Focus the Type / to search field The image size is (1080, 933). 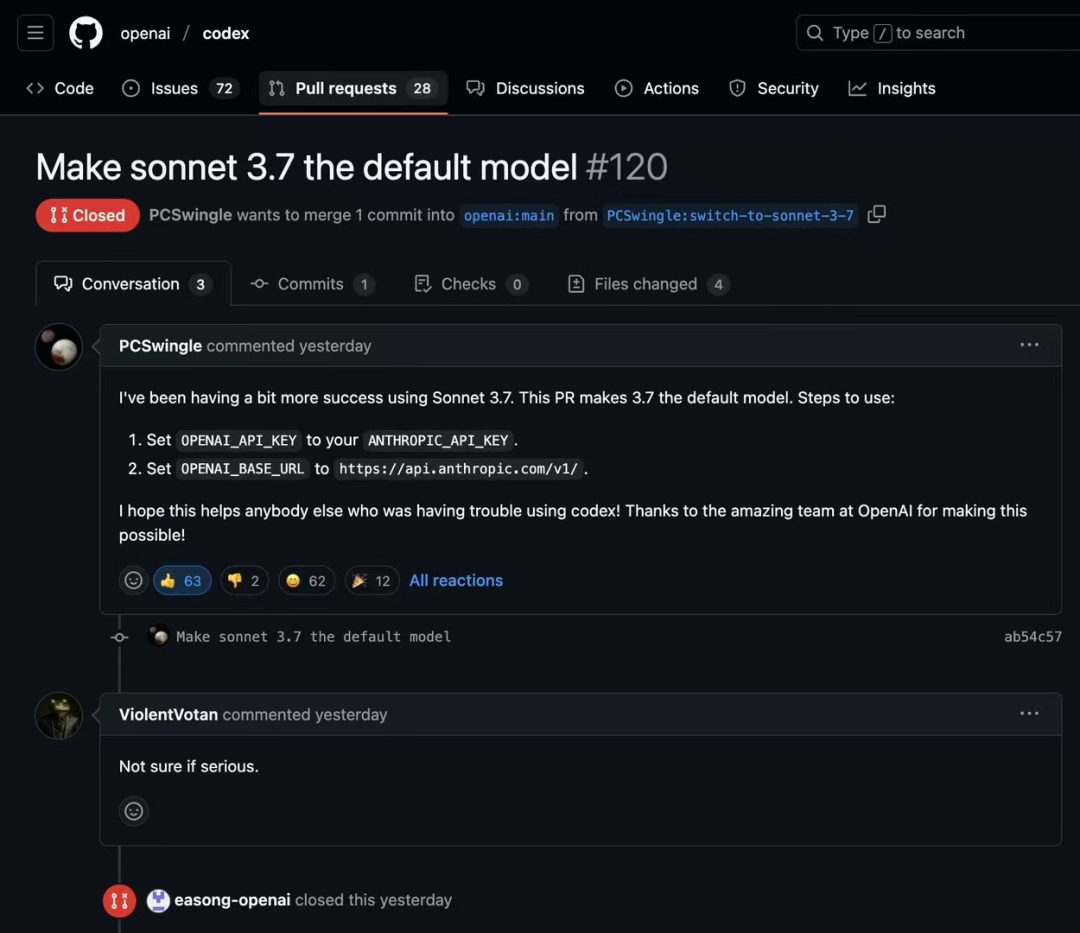click(x=938, y=32)
